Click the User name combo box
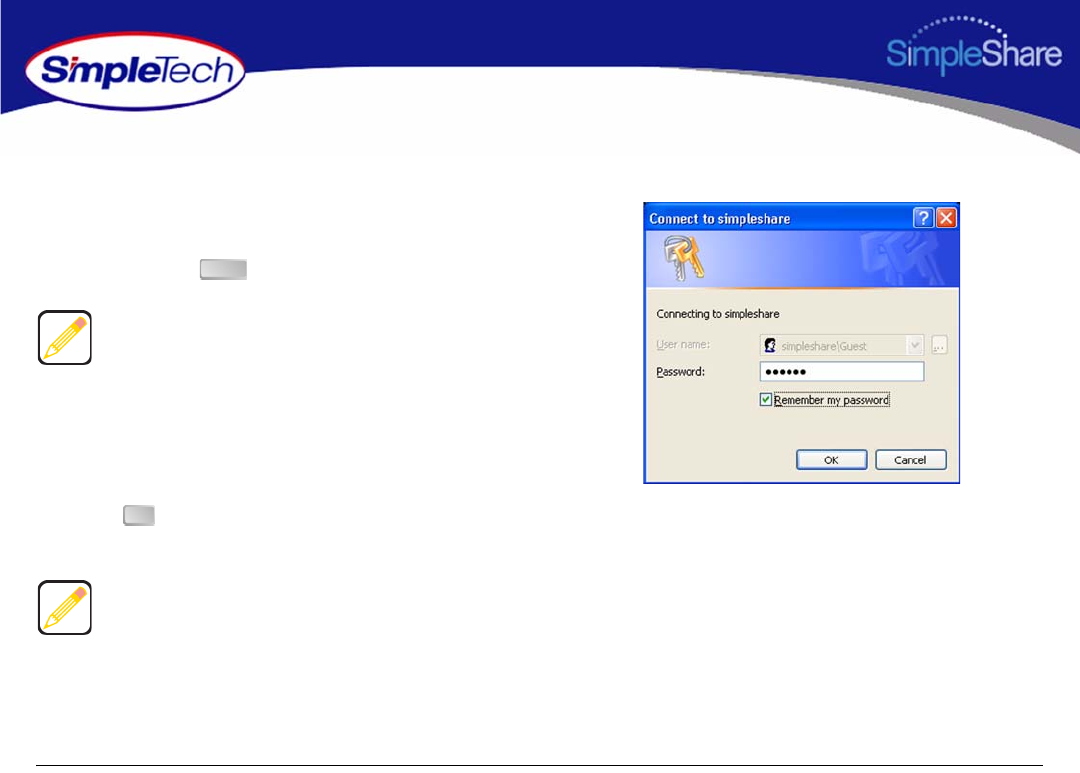The image size is (1080, 773). (x=842, y=344)
